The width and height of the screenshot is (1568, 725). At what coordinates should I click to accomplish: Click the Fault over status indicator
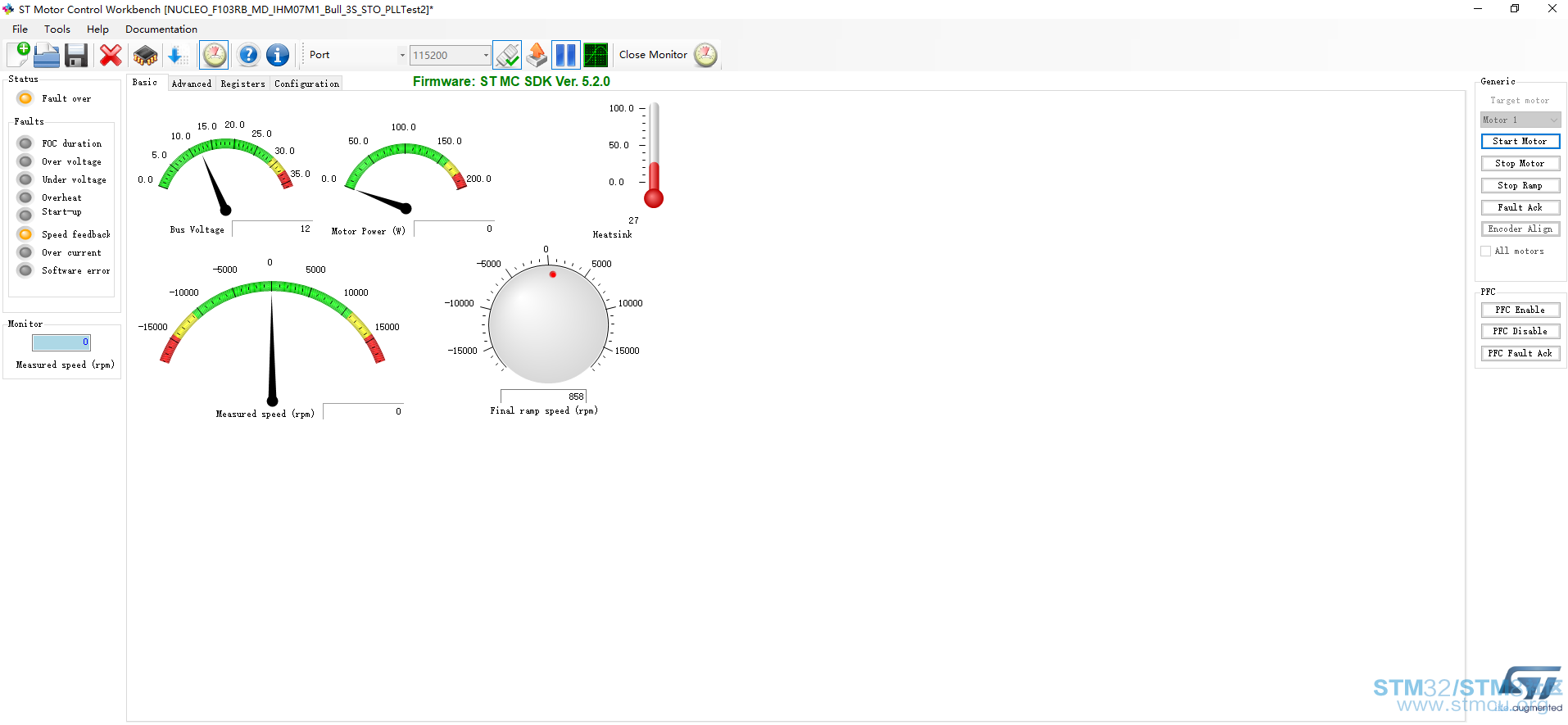[25, 98]
